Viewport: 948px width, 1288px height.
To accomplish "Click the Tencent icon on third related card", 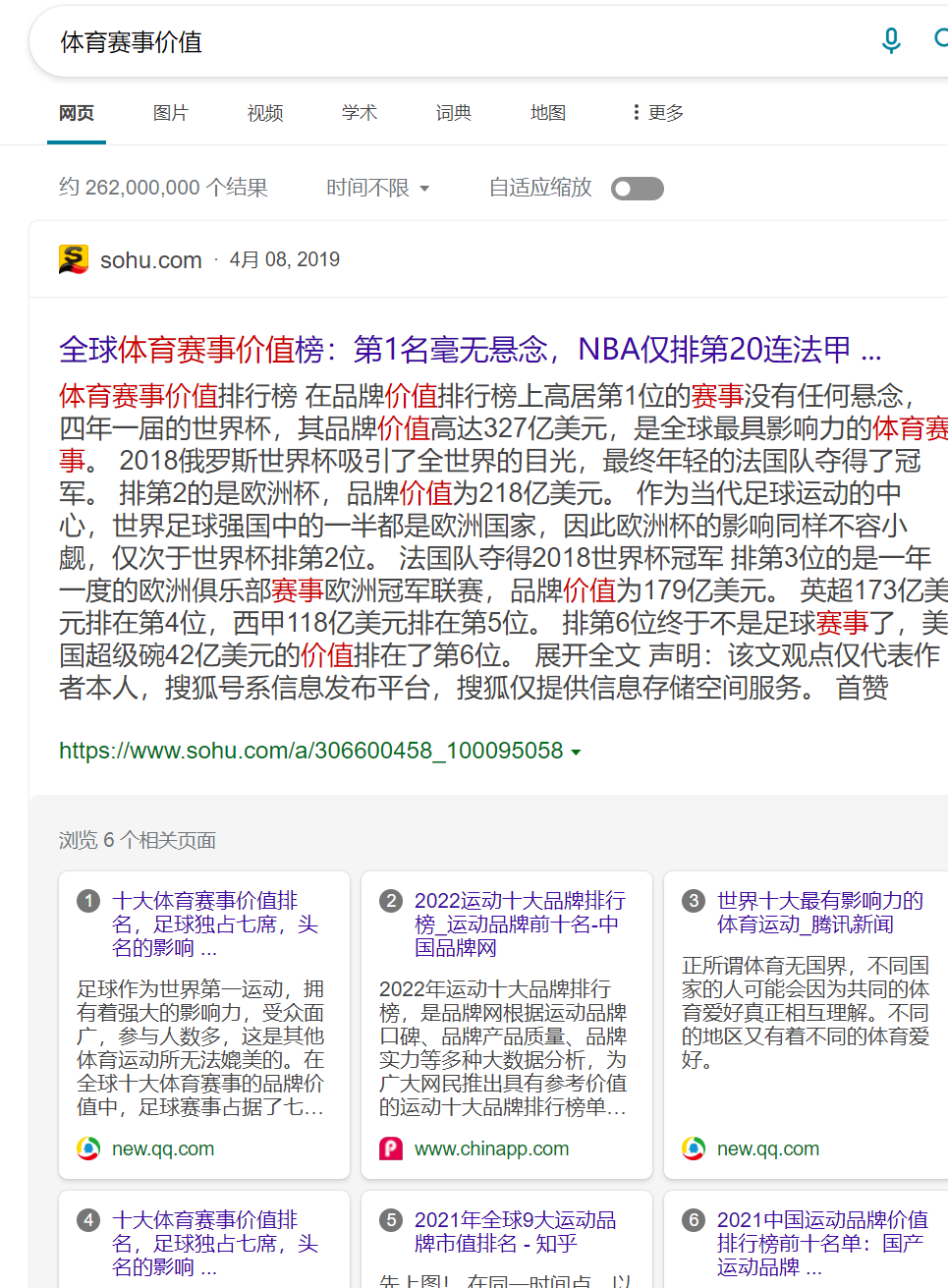I will 694,1148.
